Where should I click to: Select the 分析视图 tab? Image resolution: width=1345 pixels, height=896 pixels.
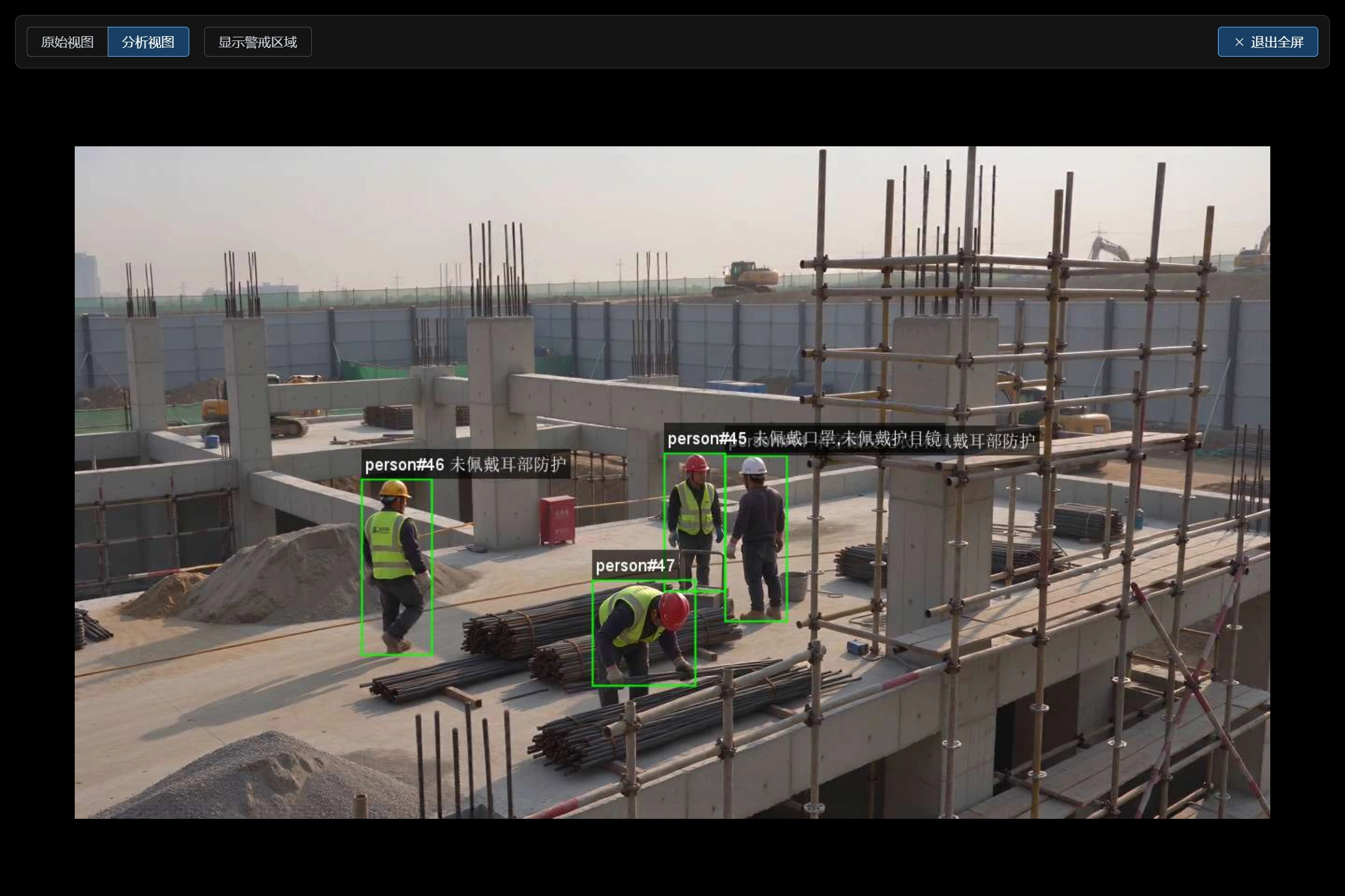point(148,42)
